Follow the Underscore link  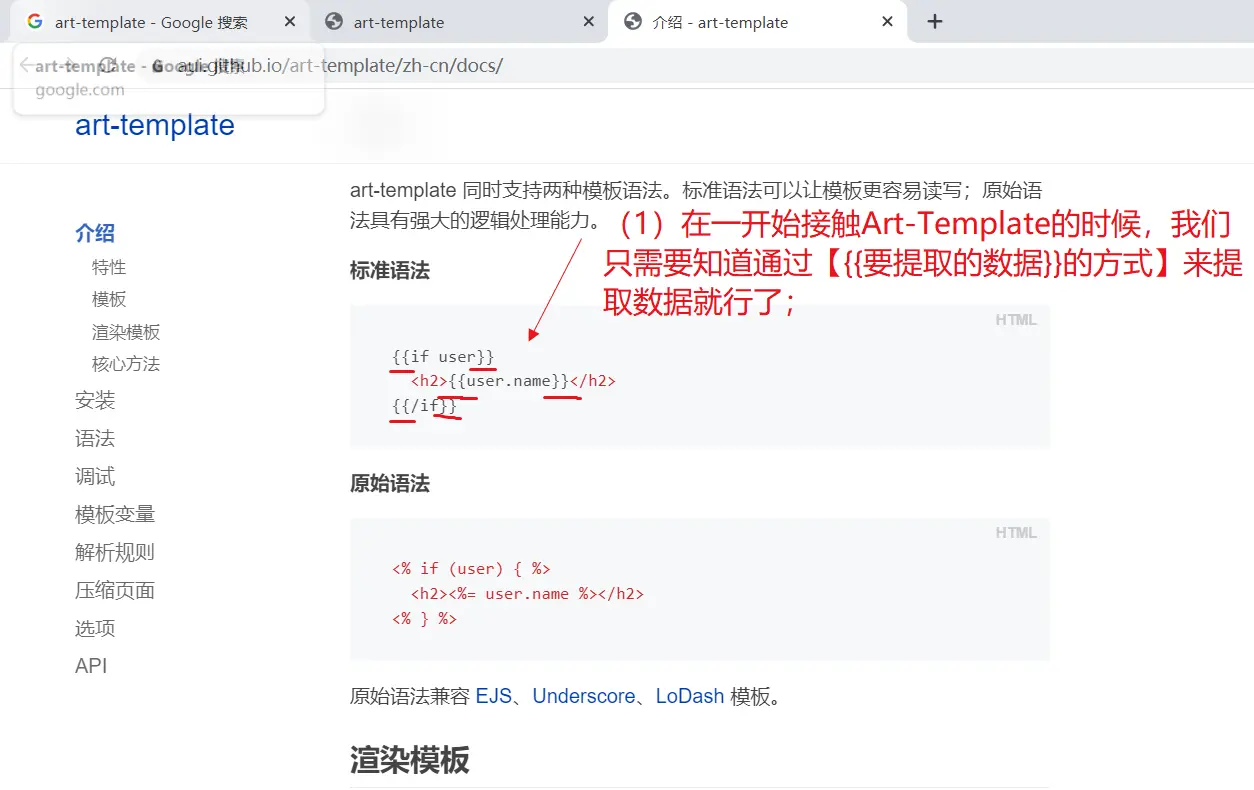[584, 696]
